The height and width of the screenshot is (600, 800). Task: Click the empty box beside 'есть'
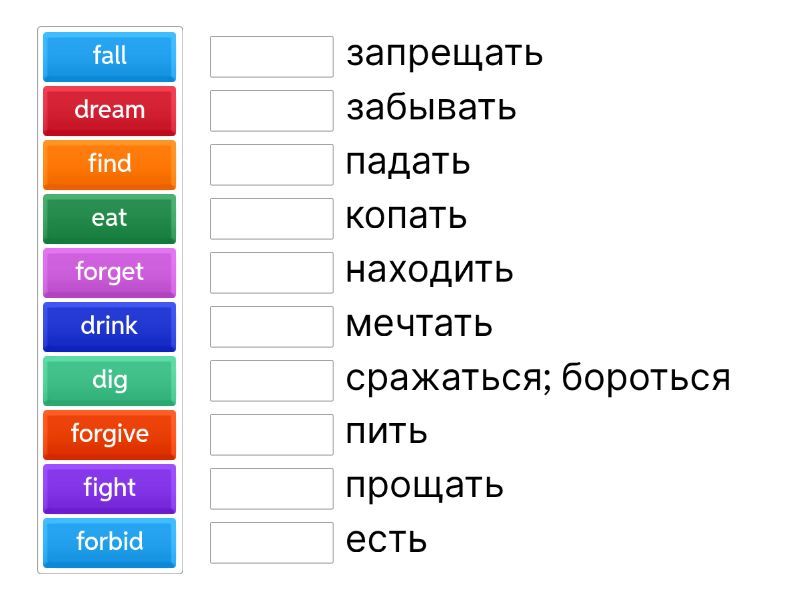coord(271,542)
